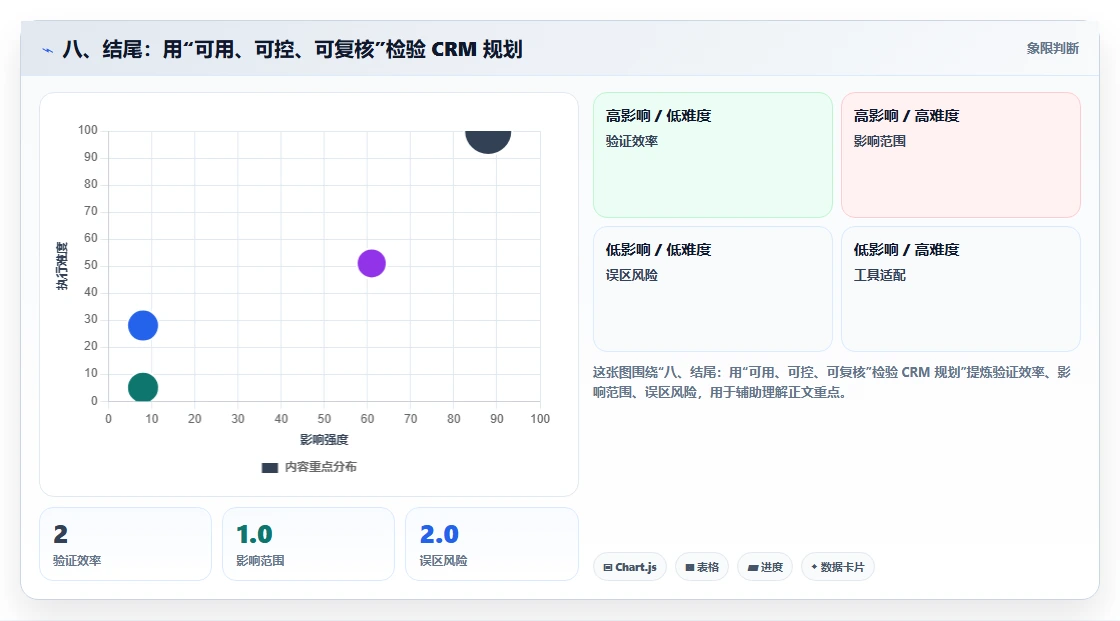Click the 进度 tag chip
1120x621 pixels.
click(x=765, y=567)
